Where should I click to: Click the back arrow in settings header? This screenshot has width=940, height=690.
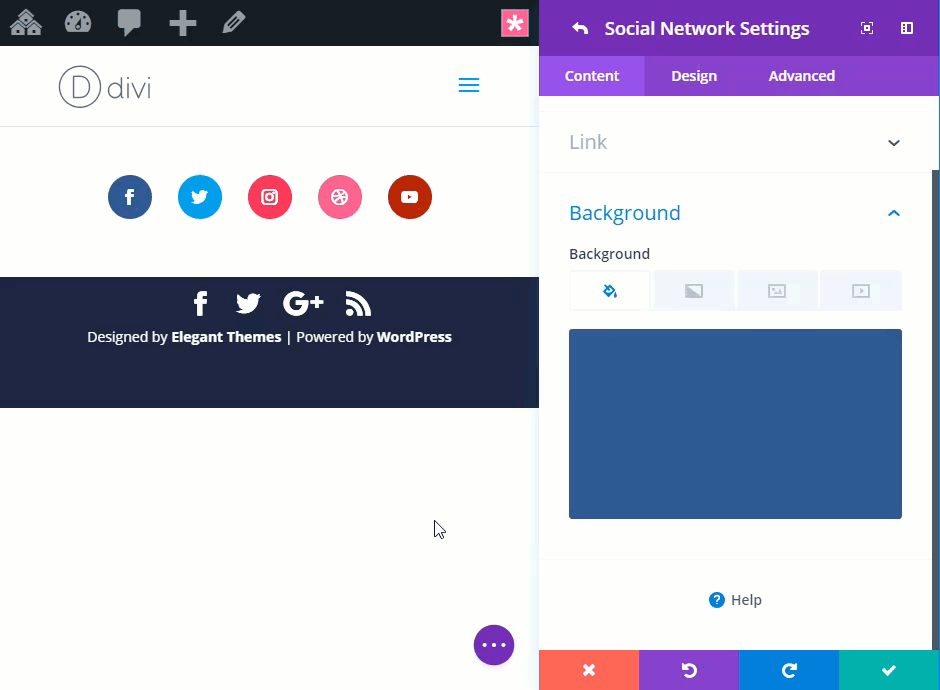[x=580, y=28]
